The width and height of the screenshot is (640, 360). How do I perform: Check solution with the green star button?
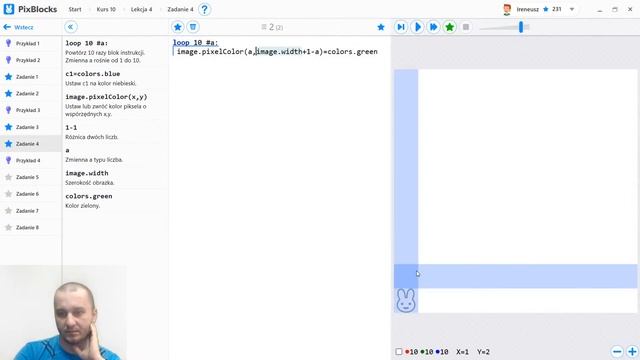point(450,27)
